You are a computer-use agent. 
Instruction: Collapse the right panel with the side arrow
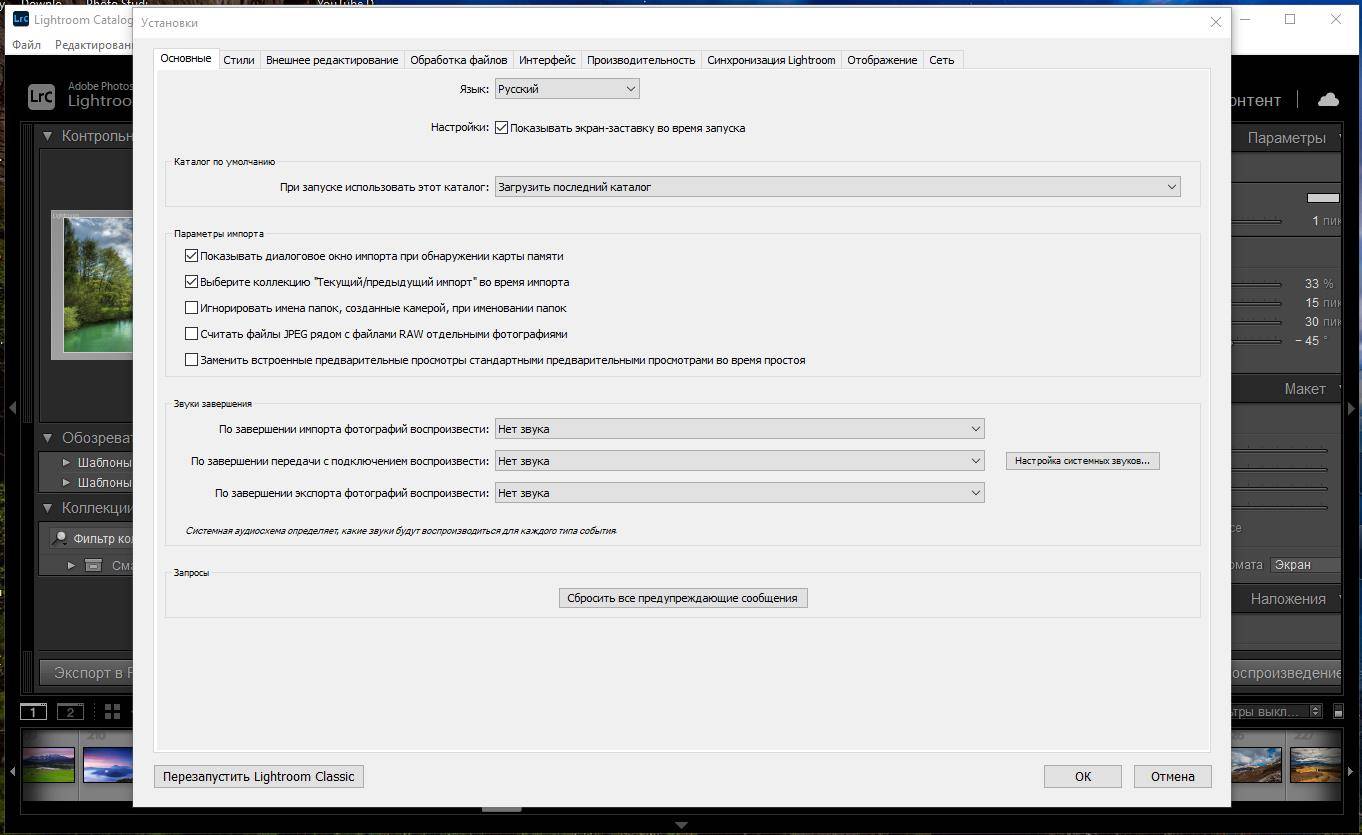pos(1352,408)
